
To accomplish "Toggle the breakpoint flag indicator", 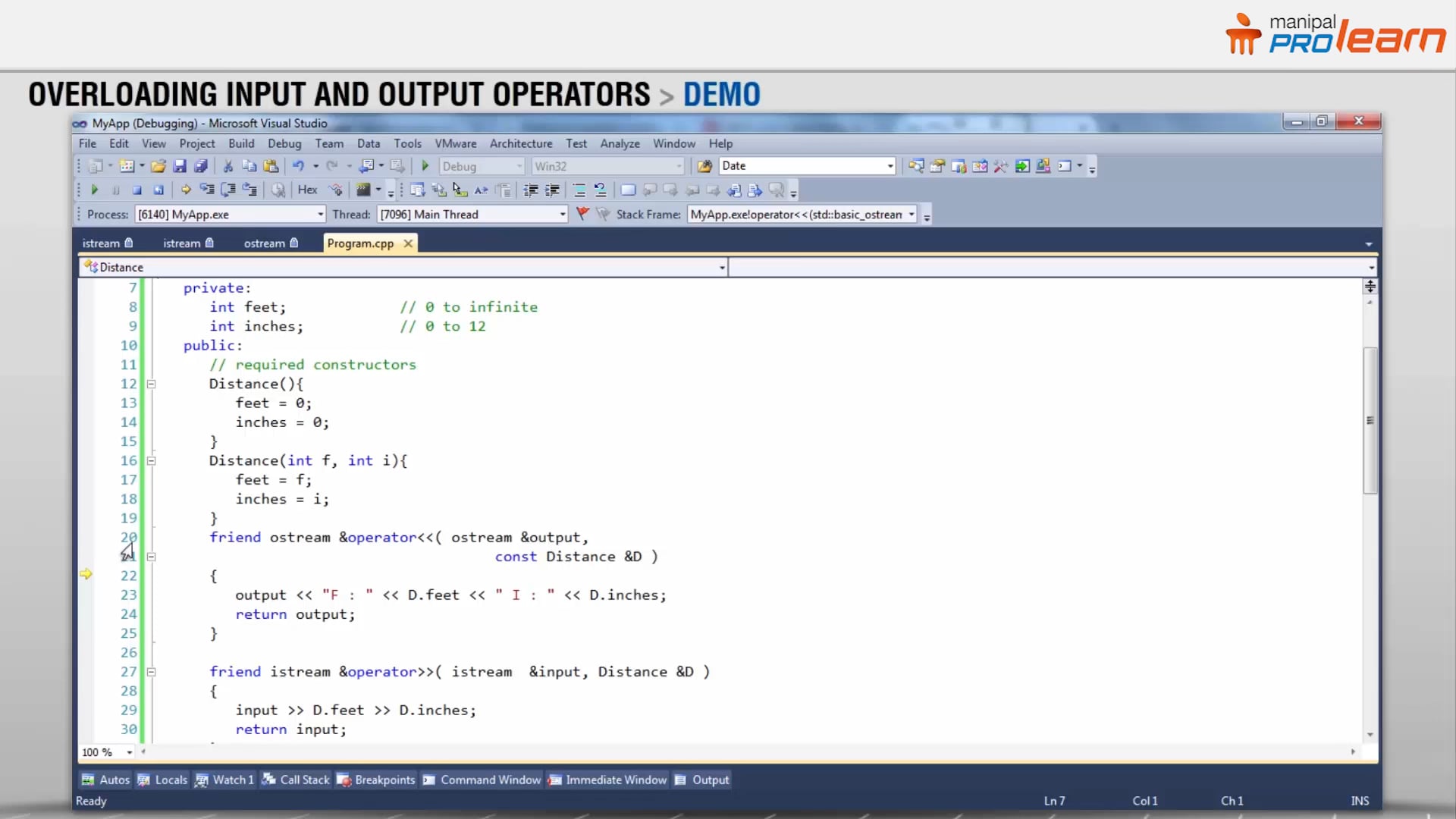I will click(582, 214).
